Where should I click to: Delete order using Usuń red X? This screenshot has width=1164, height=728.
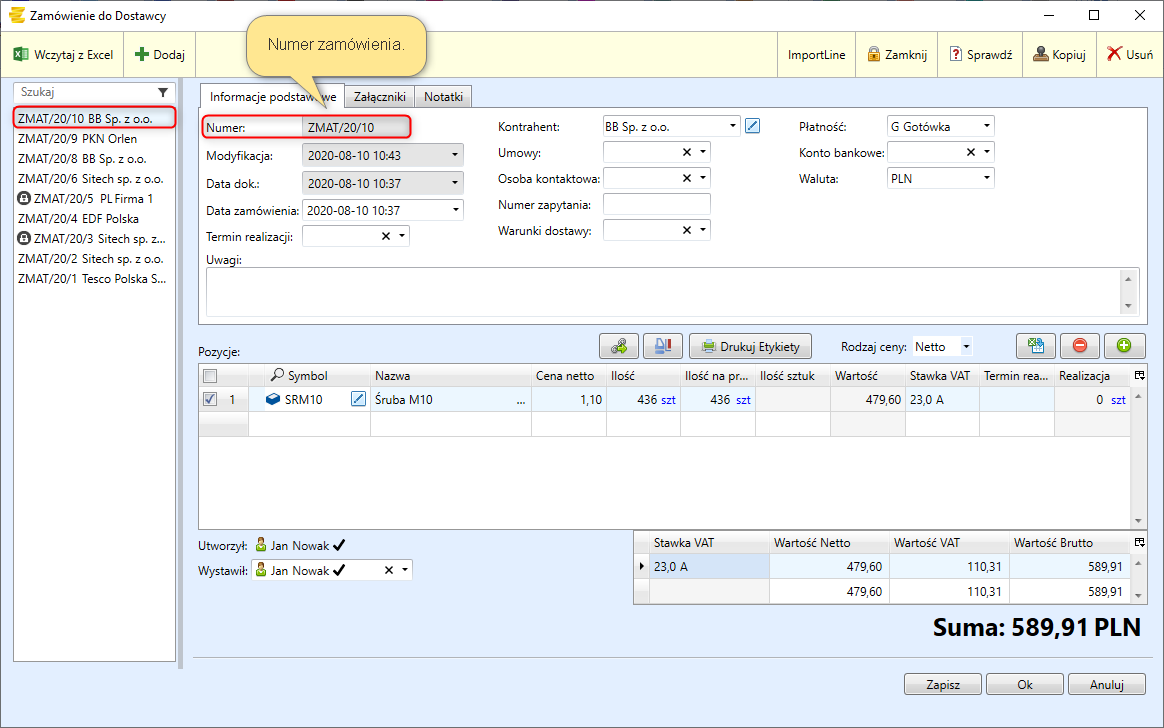(x=1129, y=55)
